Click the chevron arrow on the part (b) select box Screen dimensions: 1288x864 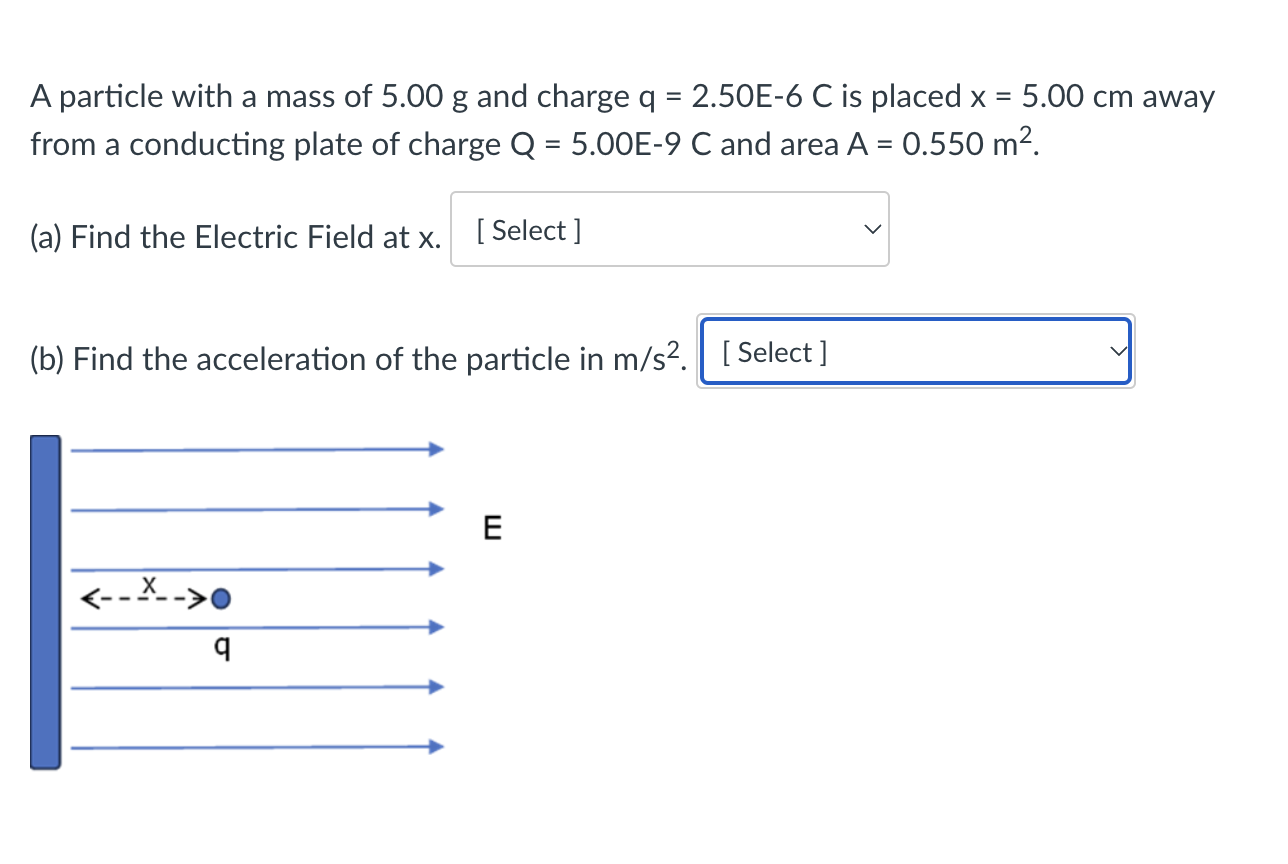tap(1118, 351)
